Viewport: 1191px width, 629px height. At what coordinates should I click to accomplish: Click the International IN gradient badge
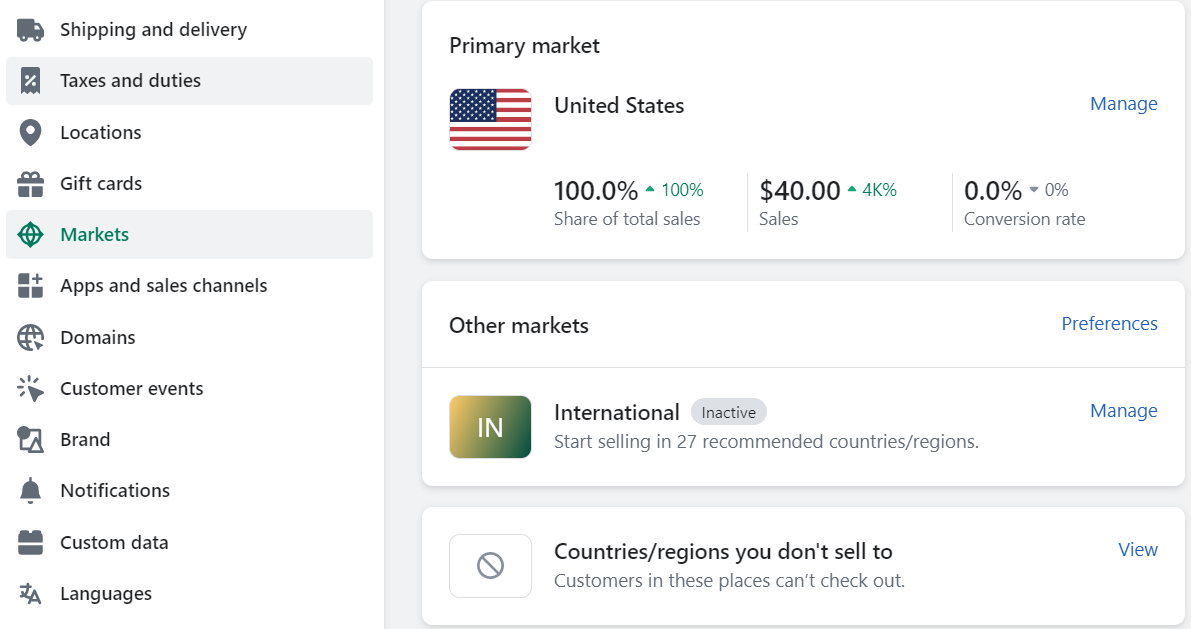pos(490,427)
